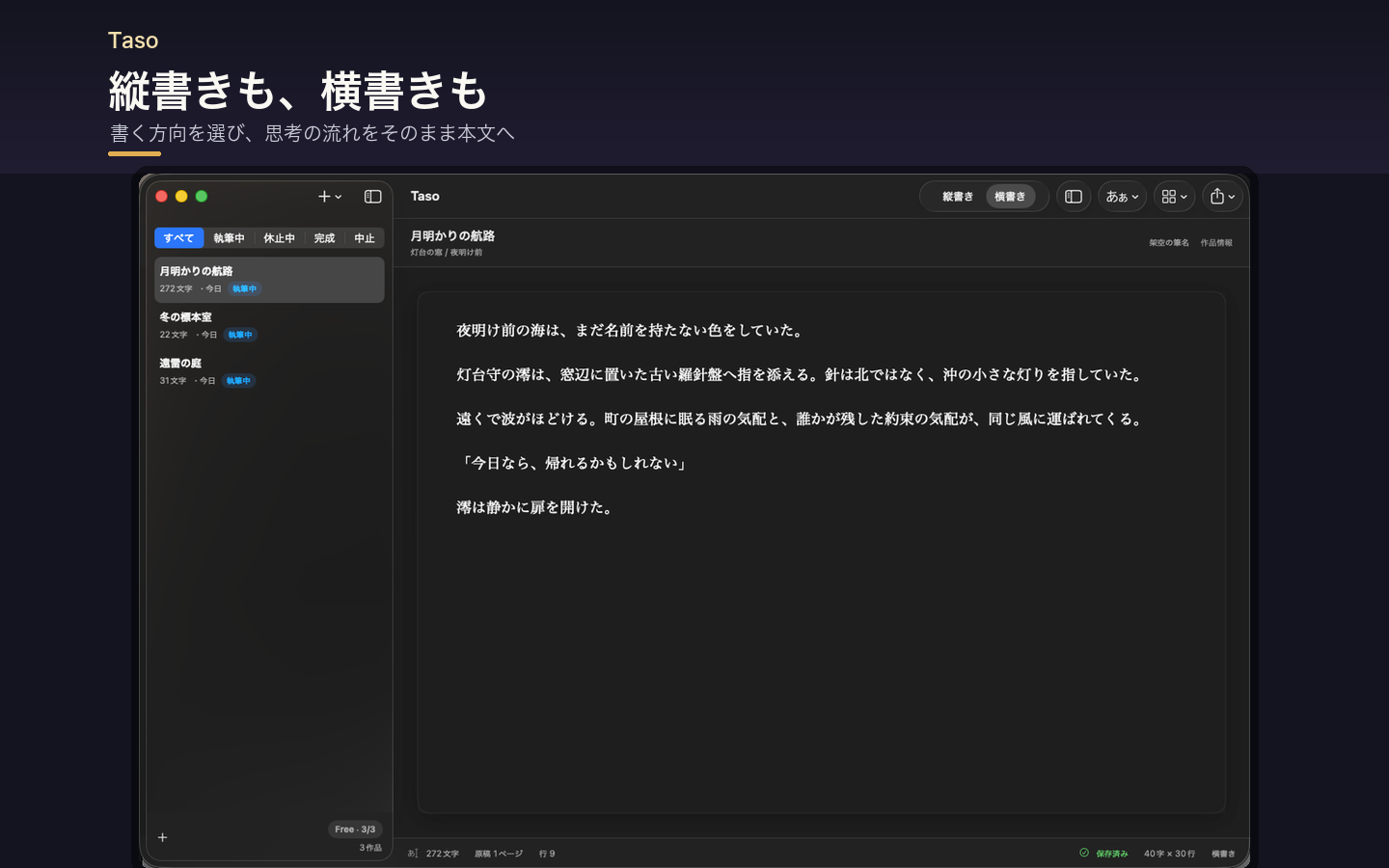Select the 休止中 filter tab
The image size is (1389, 868).
tap(280, 238)
